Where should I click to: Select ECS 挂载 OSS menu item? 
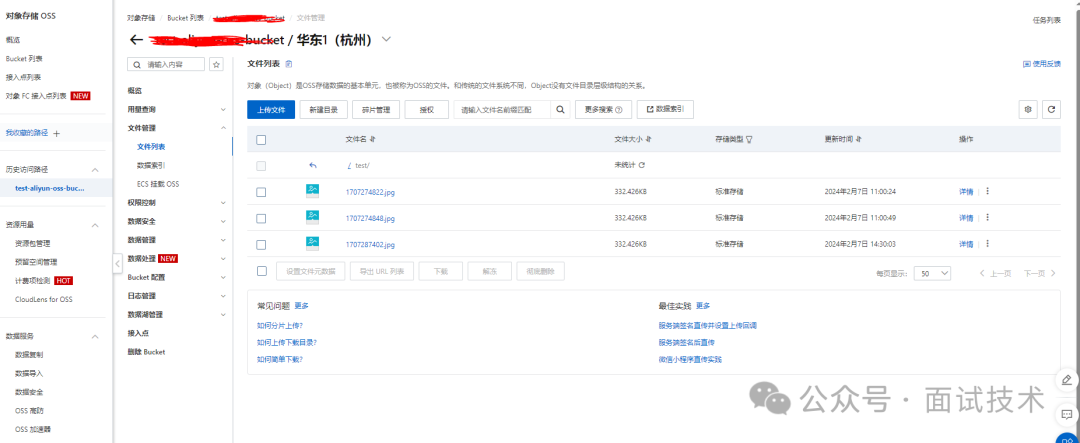point(158,184)
